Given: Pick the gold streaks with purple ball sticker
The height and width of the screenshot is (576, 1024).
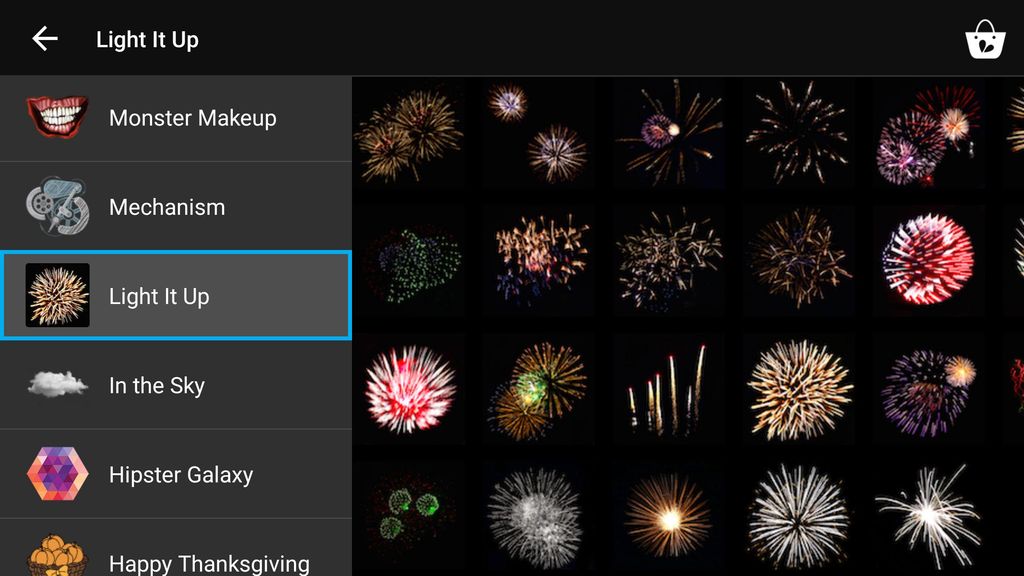Looking at the screenshot, I should [669, 133].
